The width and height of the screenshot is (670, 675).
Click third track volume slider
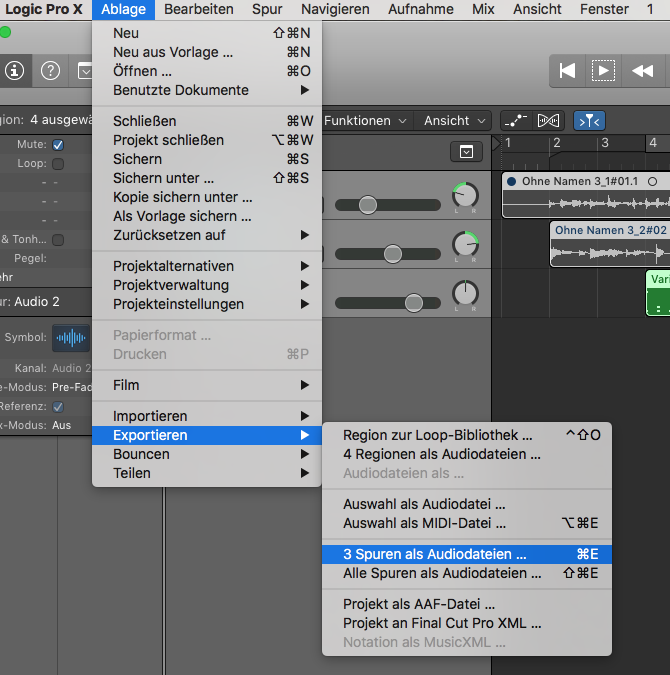tap(388, 303)
